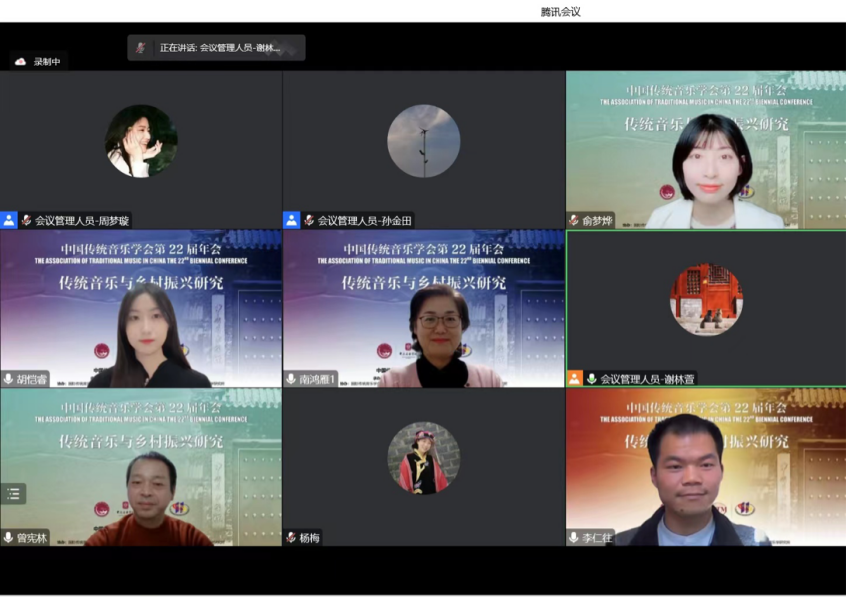
Task: Select 孙金田's round profile avatar
Action: click(424, 141)
